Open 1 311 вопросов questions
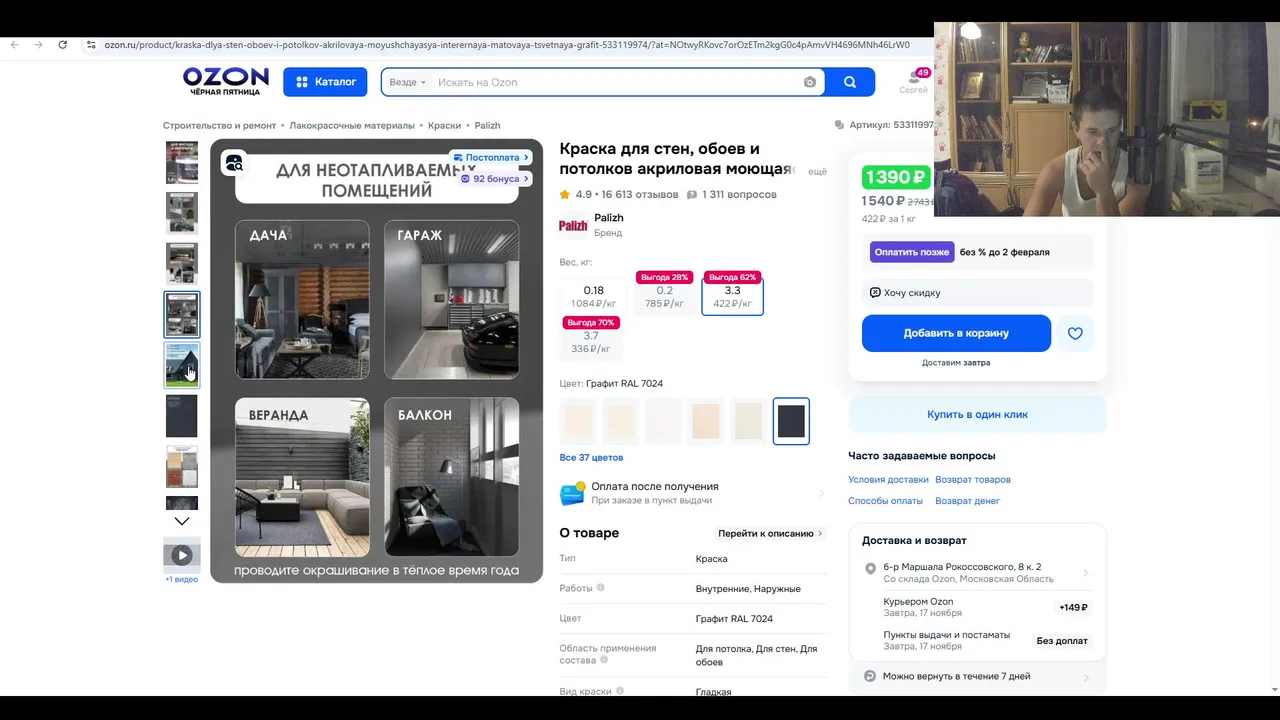The width and height of the screenshot is (1280, 720). pyautogui.click(x=739, y=195)
